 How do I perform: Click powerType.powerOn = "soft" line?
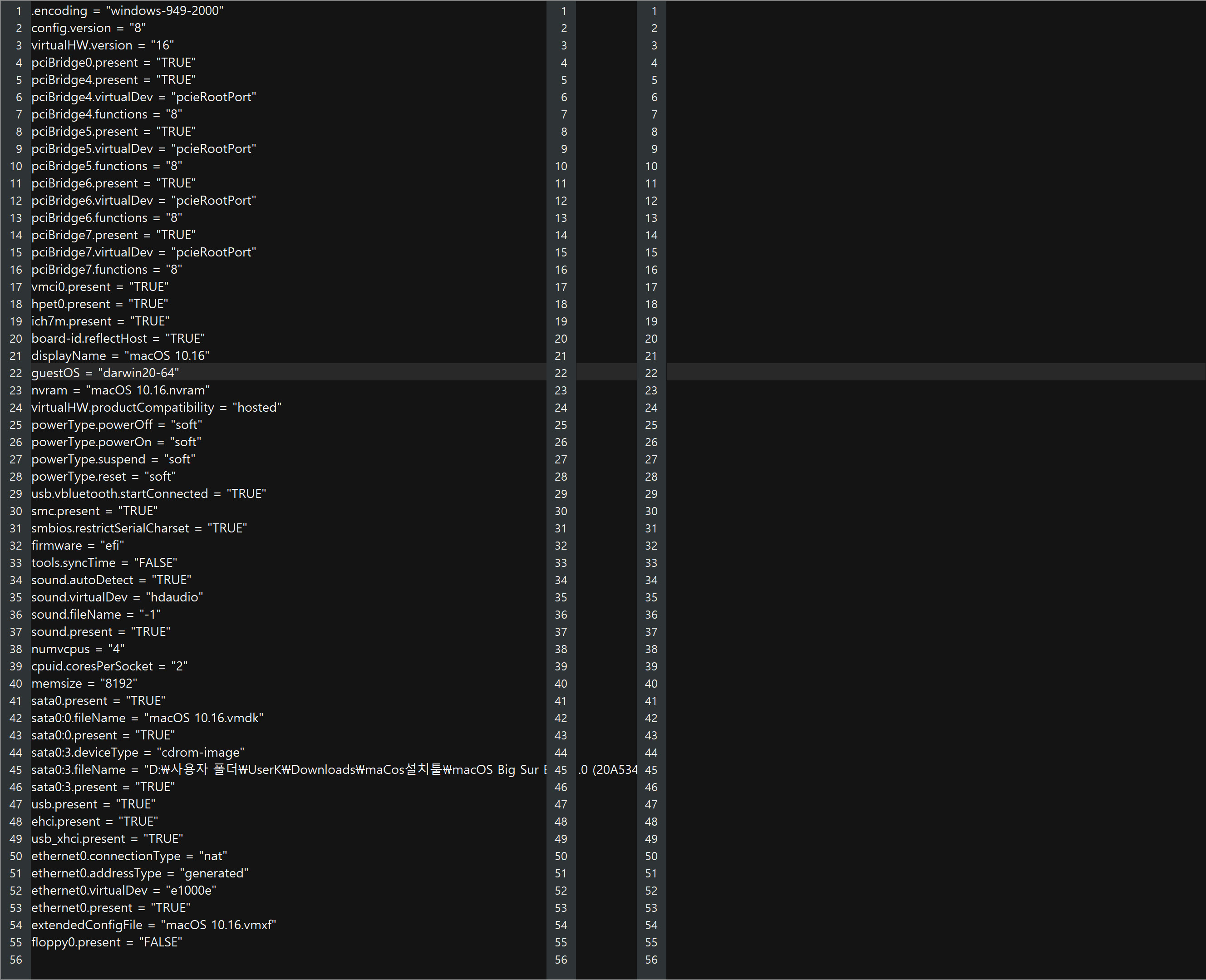(116, 442)
